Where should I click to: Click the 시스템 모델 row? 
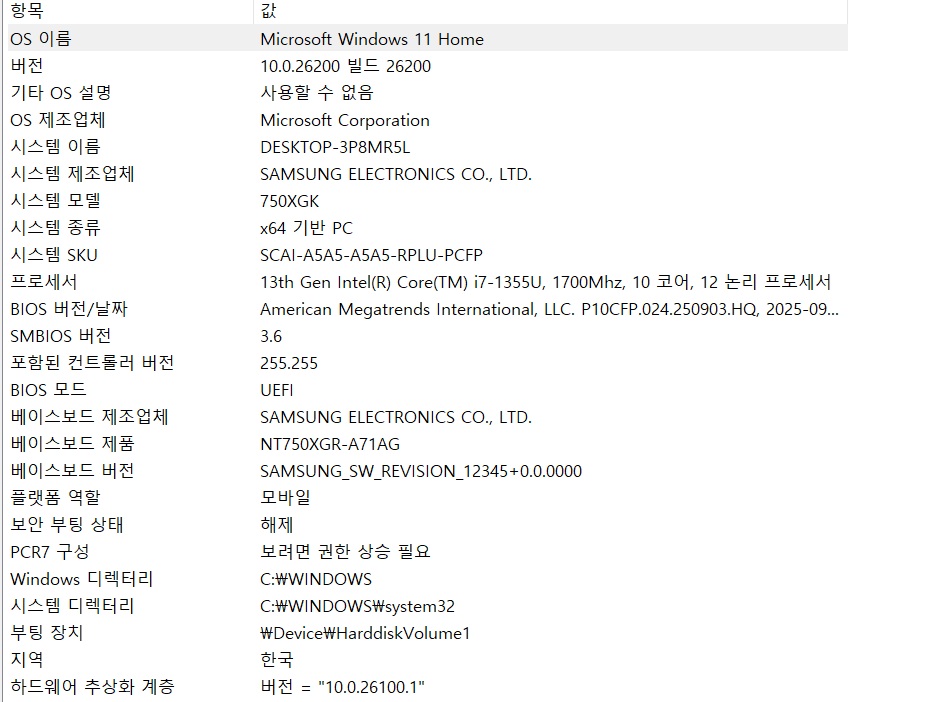tap(55, 201)
